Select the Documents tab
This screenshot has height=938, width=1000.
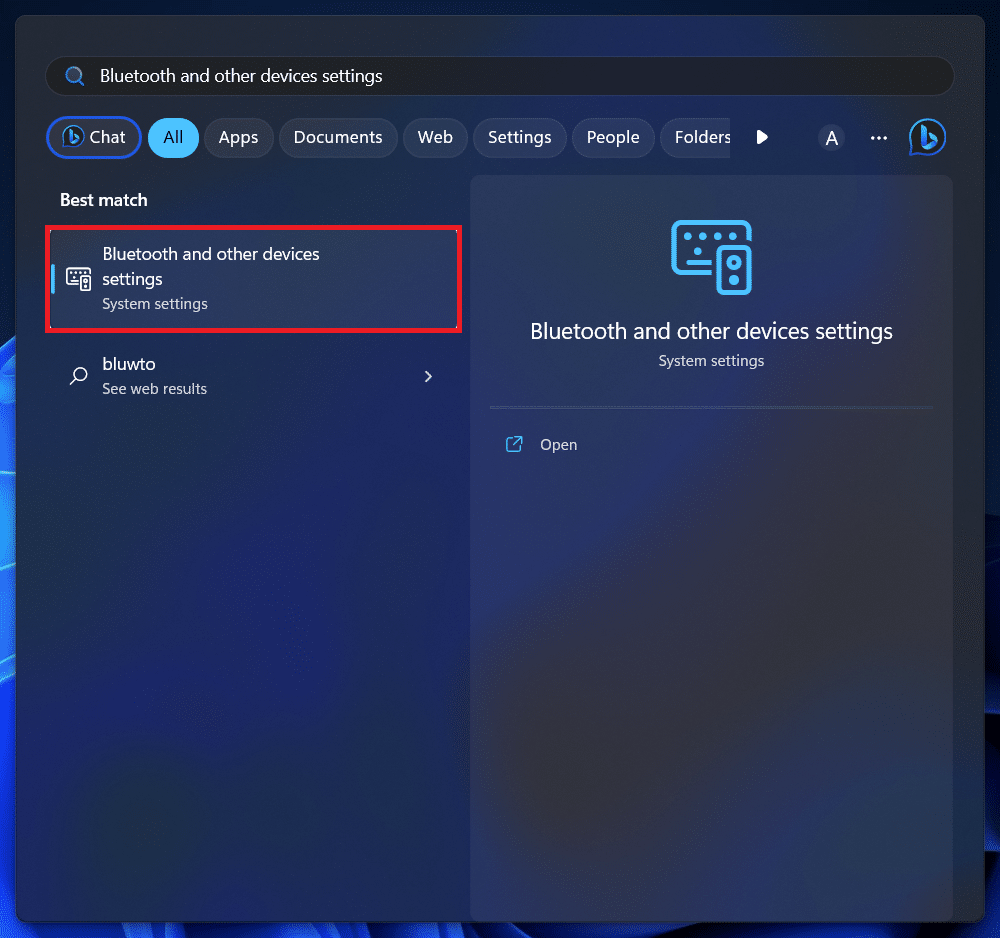(338, 138)
